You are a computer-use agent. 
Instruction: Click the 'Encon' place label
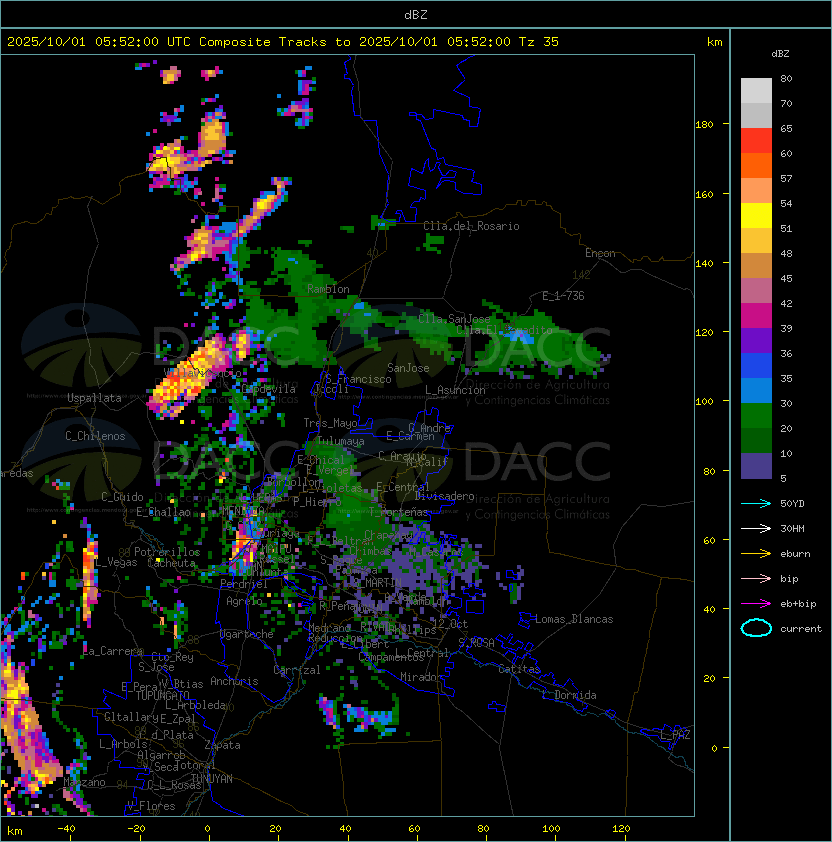pos(600,253)
